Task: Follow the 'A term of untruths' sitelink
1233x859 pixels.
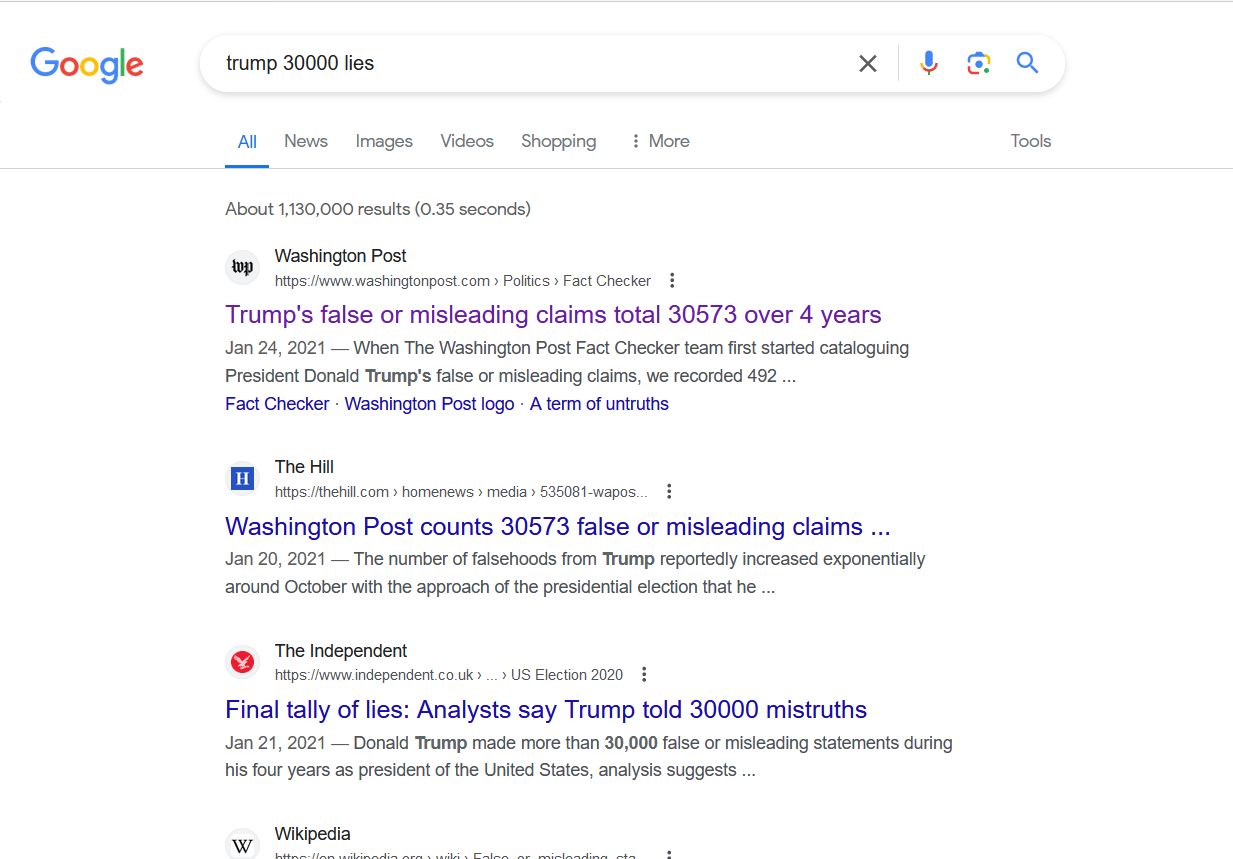Action: [x=599, y=404]
